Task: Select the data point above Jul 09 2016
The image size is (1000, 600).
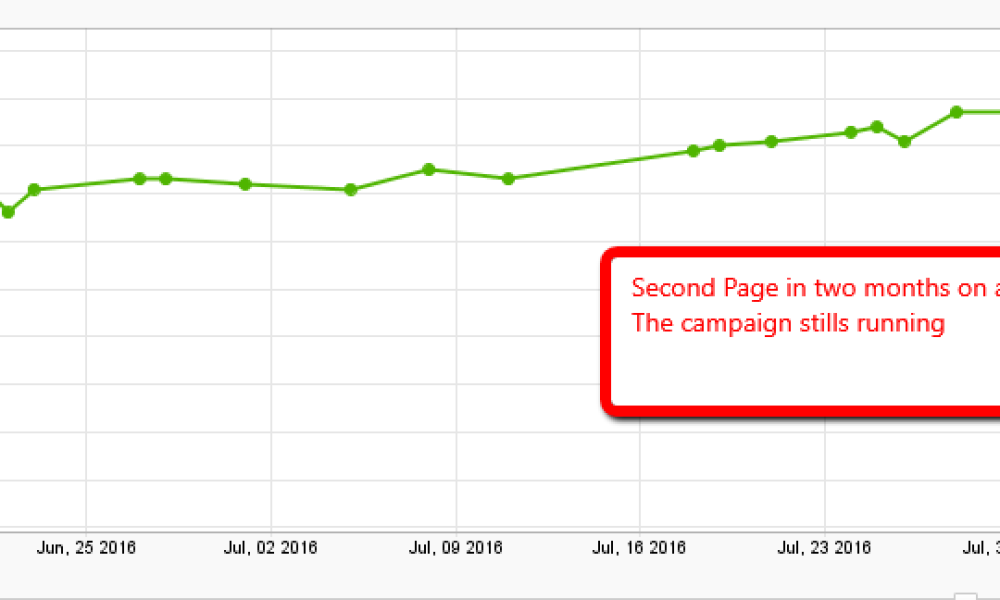Action: coord(428,169)
